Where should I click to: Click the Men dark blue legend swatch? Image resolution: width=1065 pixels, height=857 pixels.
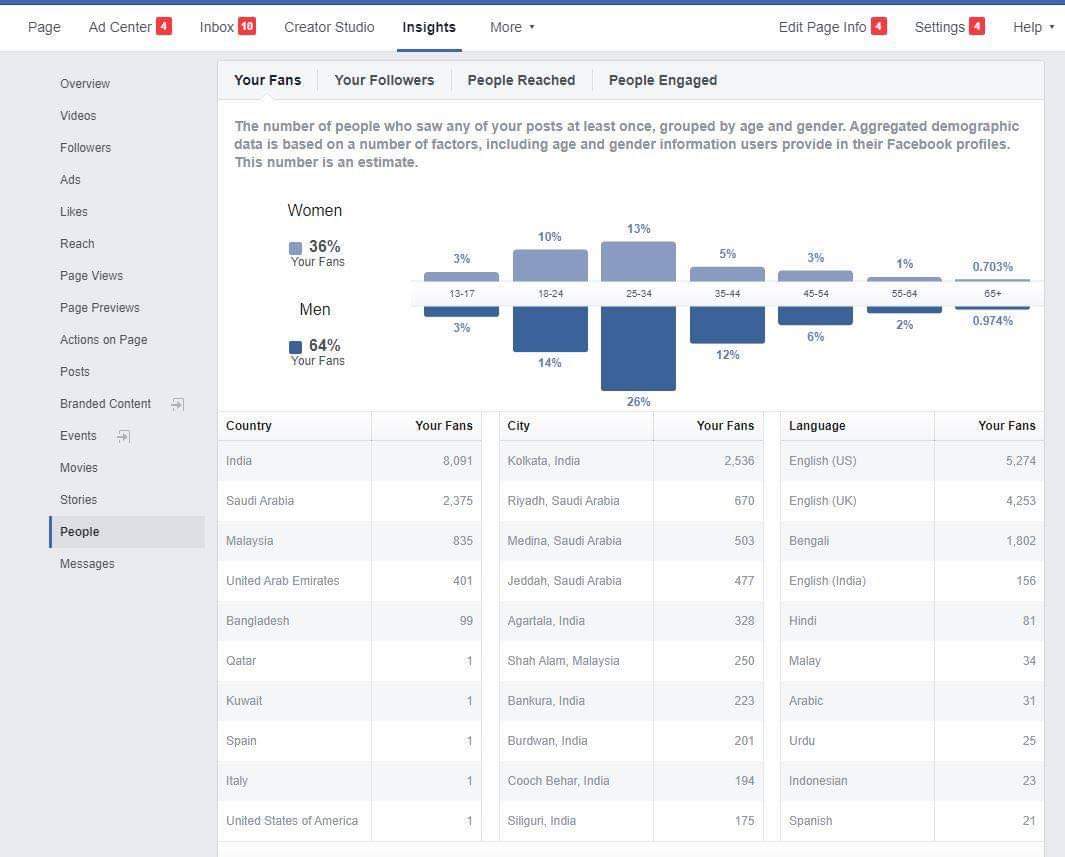[x=295, y=347]
